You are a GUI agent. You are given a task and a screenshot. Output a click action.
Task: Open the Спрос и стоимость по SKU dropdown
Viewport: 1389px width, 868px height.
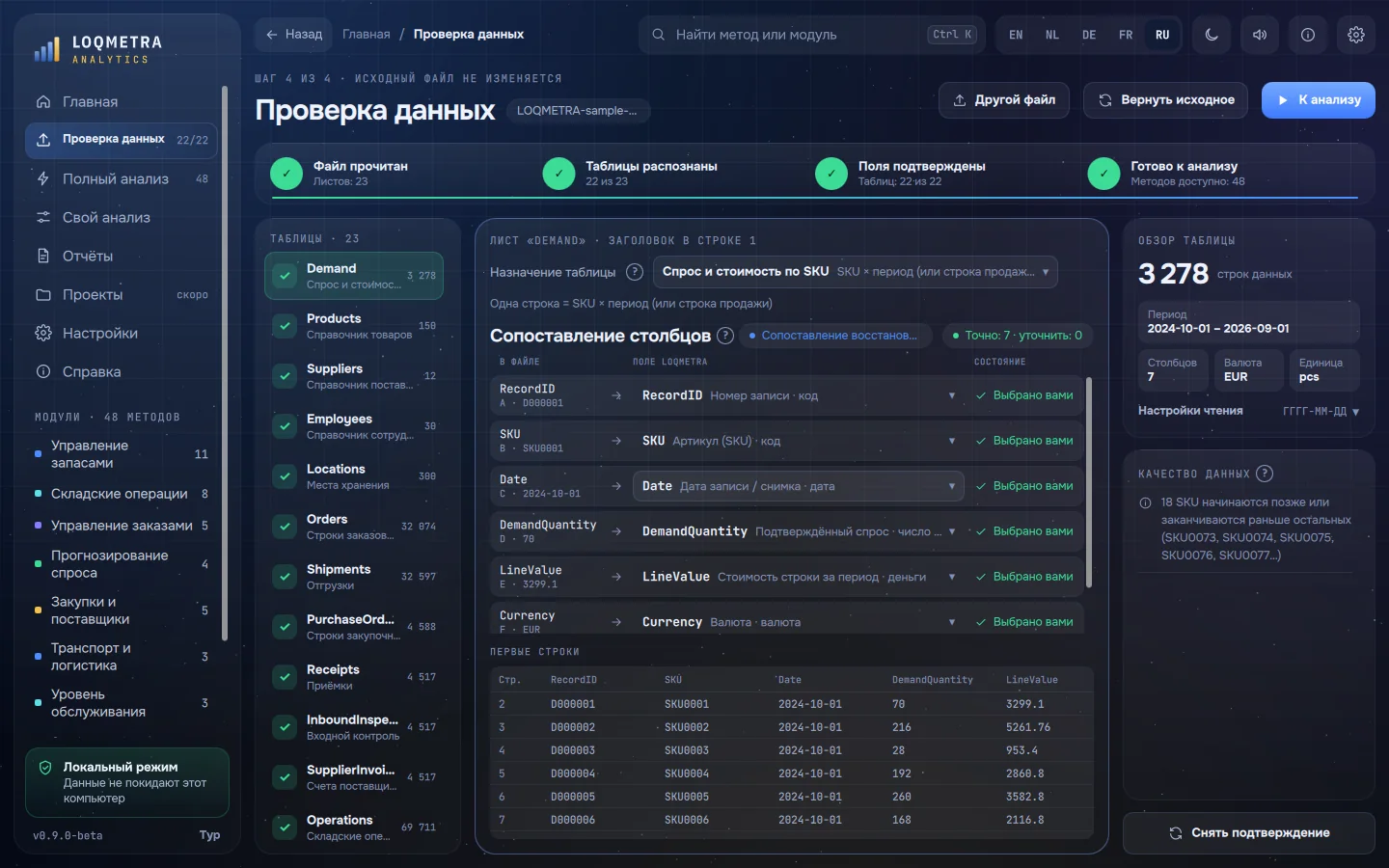pyautogui.click(x=856, y=272)
